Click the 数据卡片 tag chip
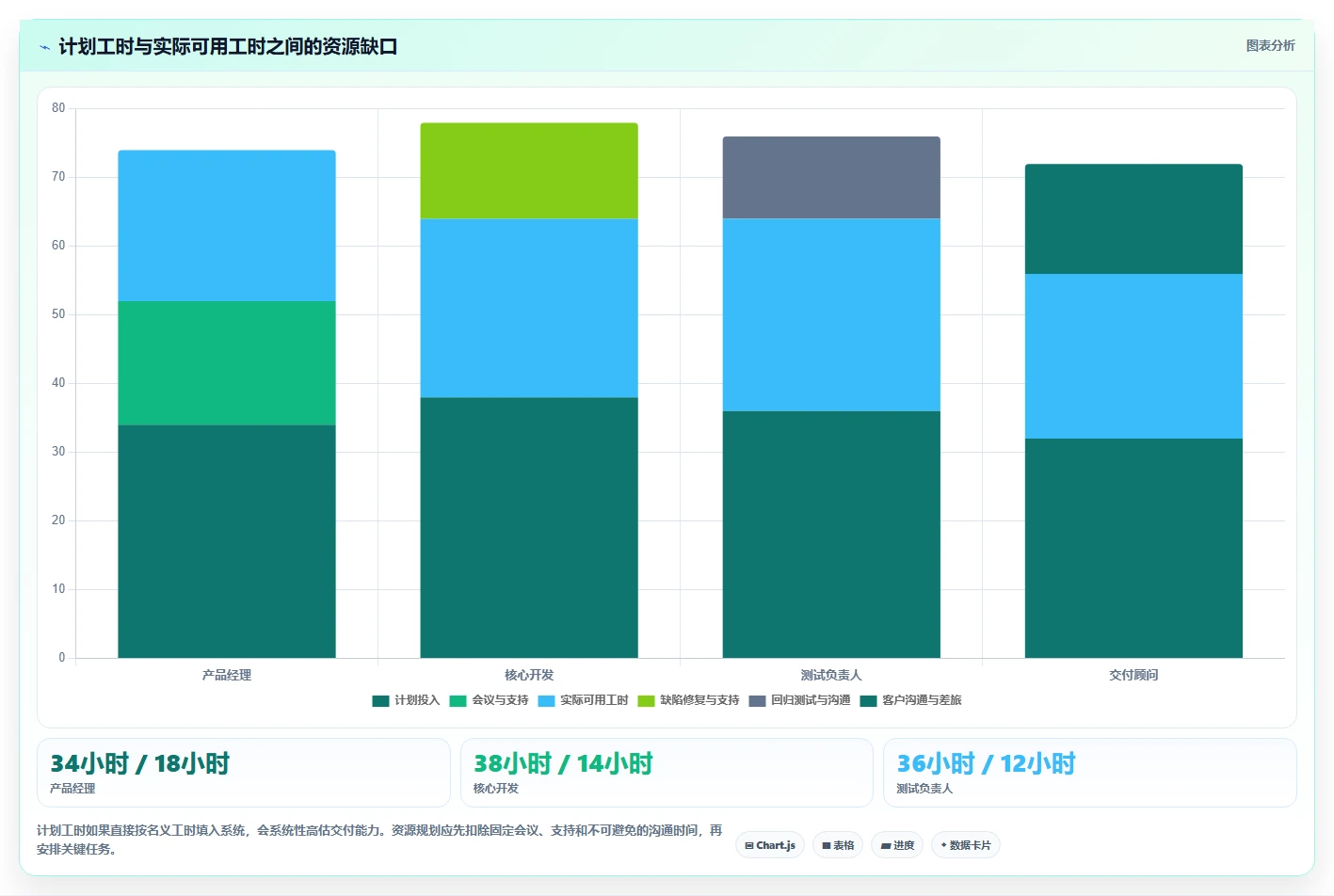Image resolution: width=1334 pixels, height=896 pixels. point(966,845)
